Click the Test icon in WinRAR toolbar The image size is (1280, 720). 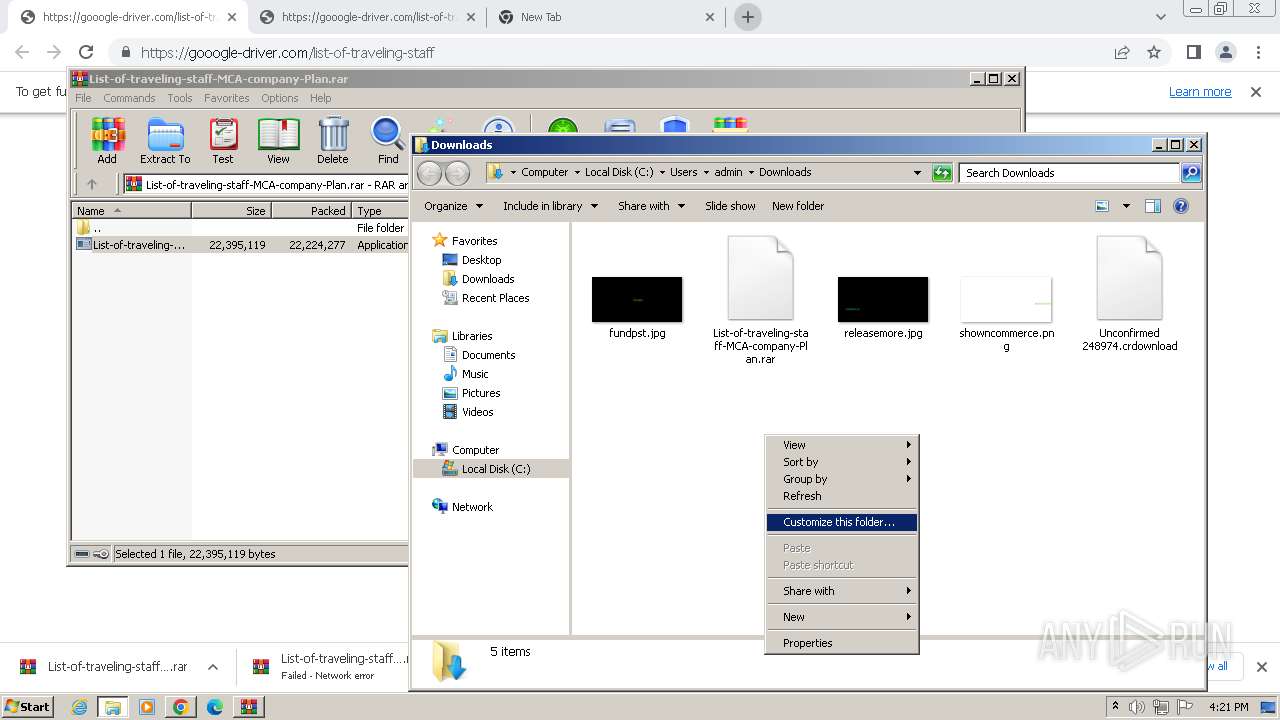click(x=223, y=140)
